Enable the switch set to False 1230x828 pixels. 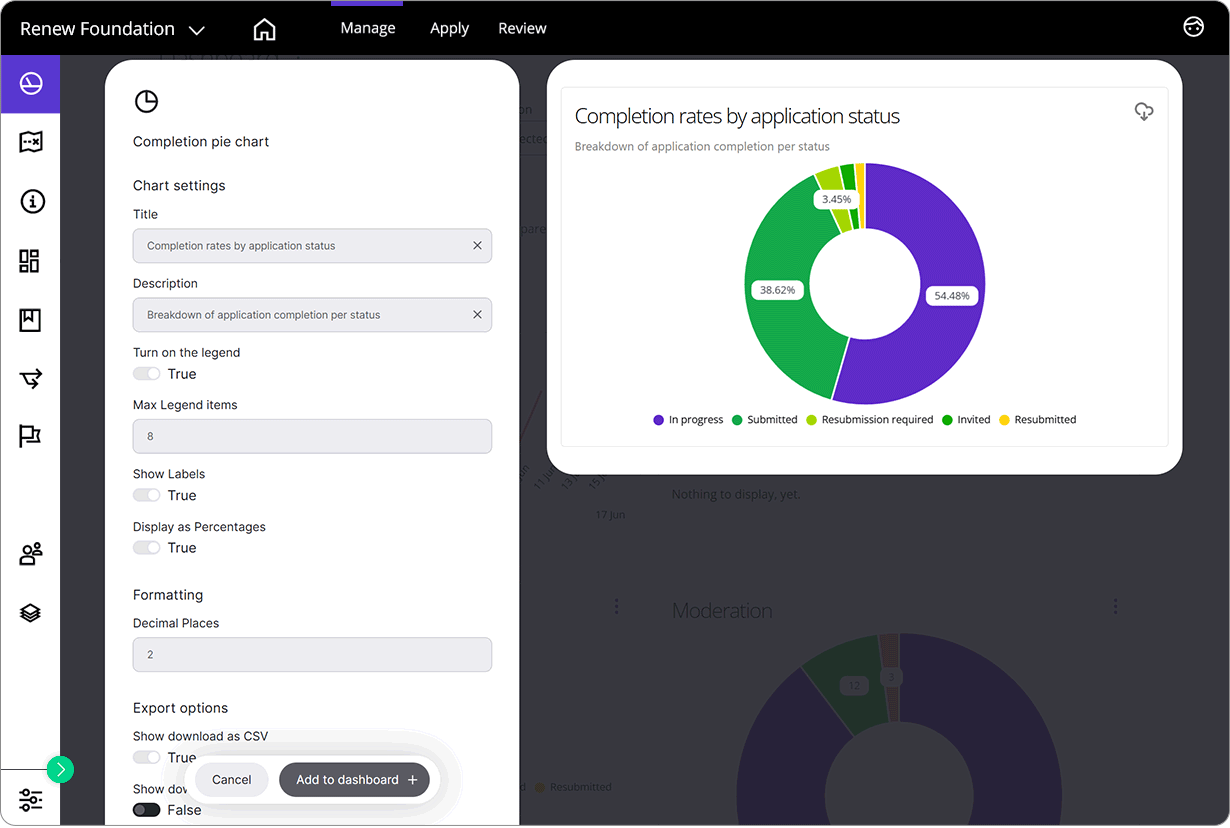147,810
